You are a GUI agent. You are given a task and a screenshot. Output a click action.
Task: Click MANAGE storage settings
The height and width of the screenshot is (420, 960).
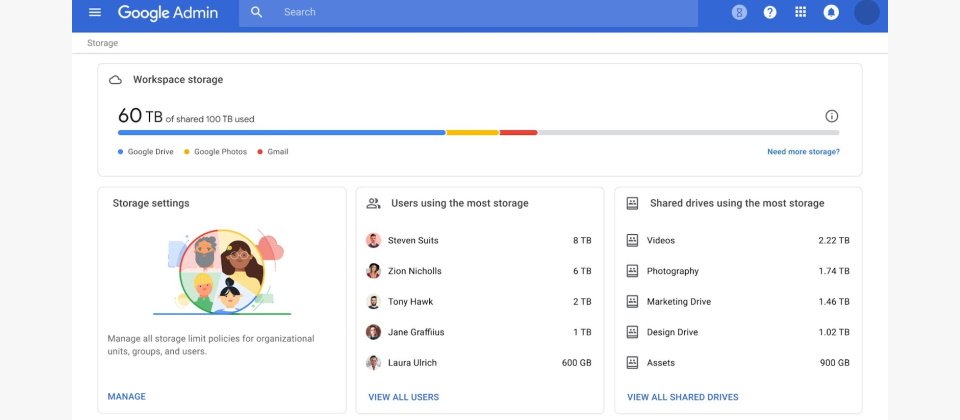127,397
